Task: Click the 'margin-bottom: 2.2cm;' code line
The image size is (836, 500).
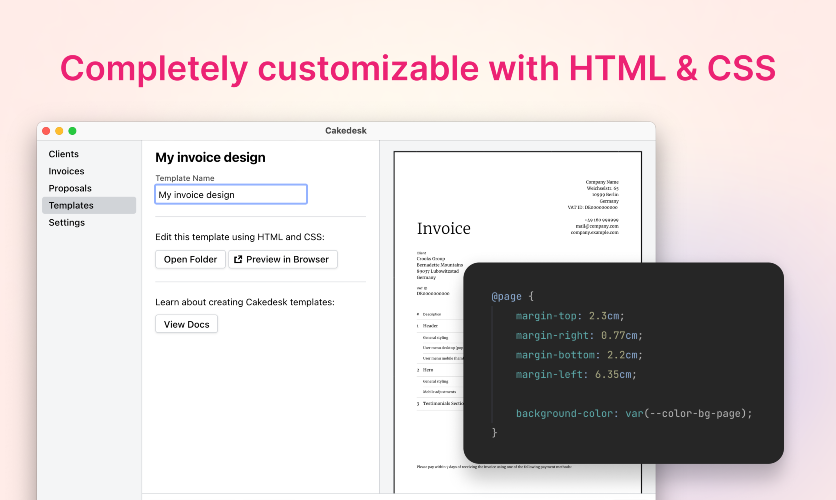Action: coord(579,355)
